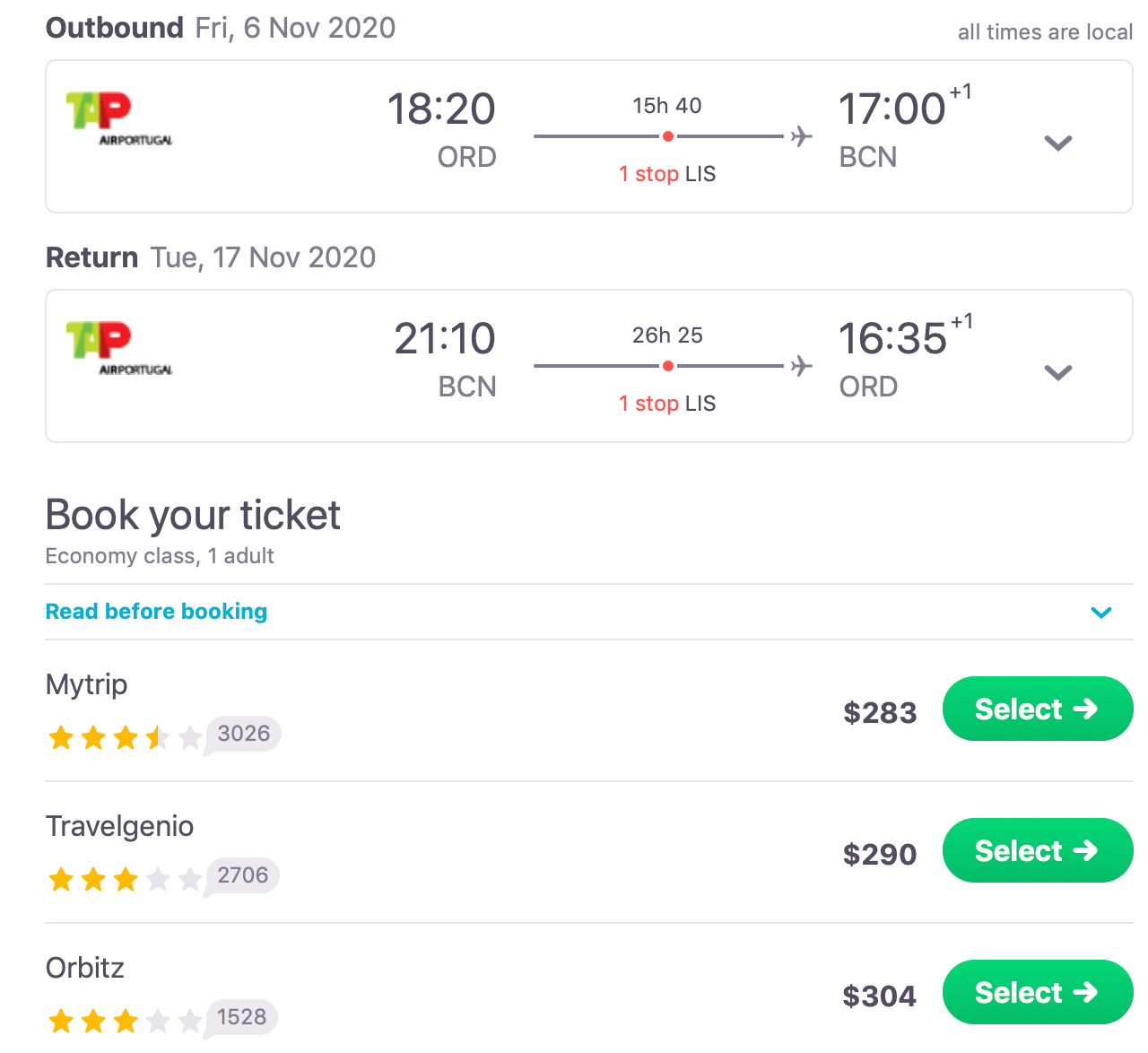
Task: Expand outbound flight details chevron
Action: pos(1058,143)
